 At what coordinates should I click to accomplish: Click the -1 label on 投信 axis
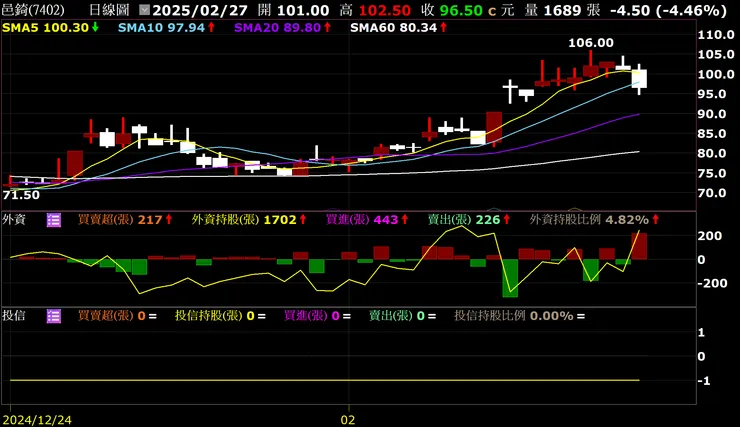click(704, 381)
